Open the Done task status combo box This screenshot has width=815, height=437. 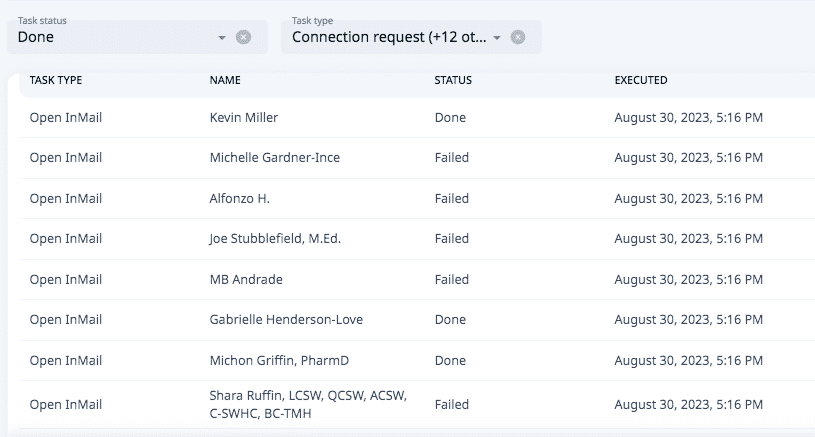137,37
